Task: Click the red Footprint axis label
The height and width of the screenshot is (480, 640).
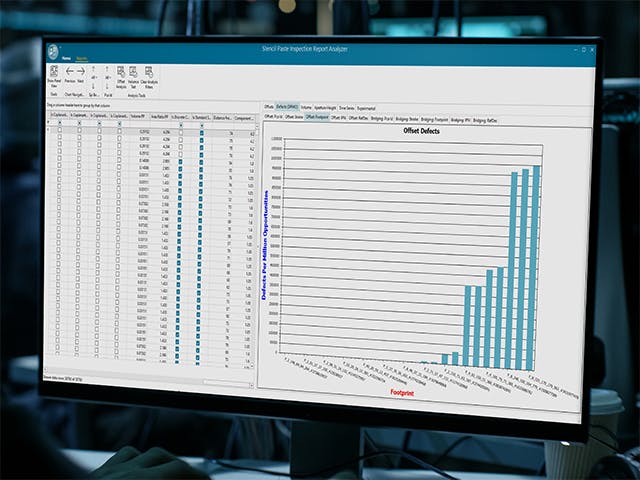Action: tap(402, 393)
